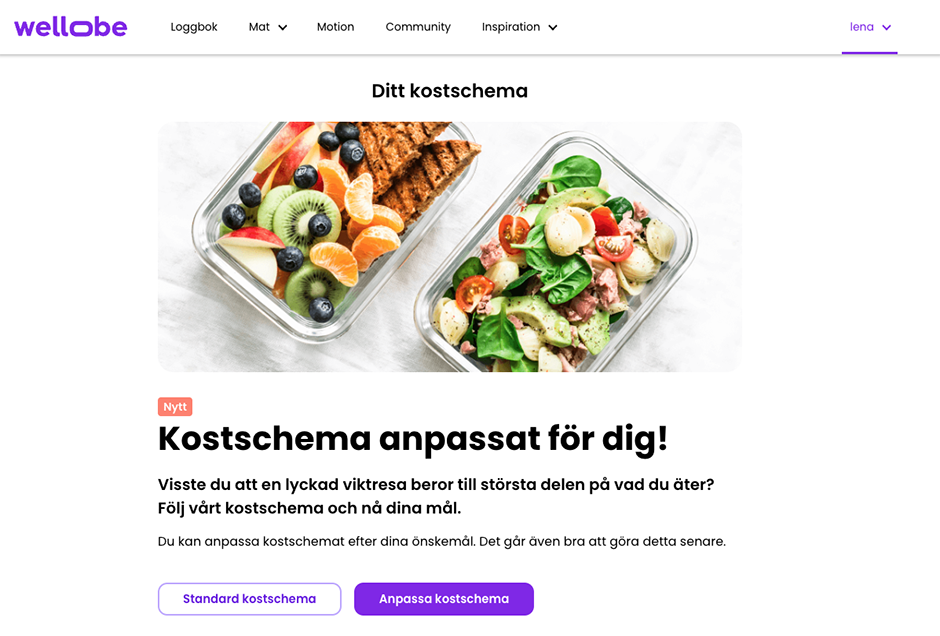The image size is (940, 636).
Task: Open the Community page
Action: pyautogui.click(x=418, y=27)
